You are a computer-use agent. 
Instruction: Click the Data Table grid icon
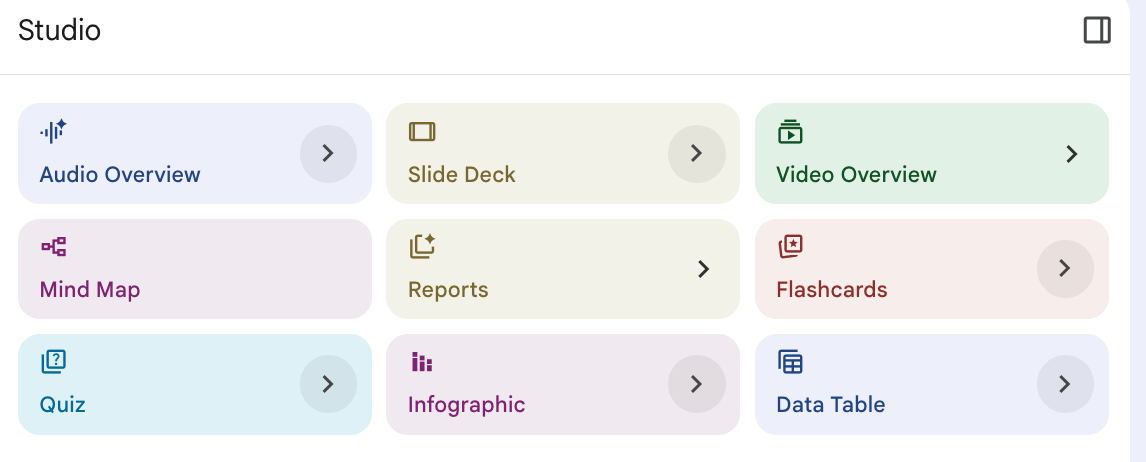pos(790,361)
